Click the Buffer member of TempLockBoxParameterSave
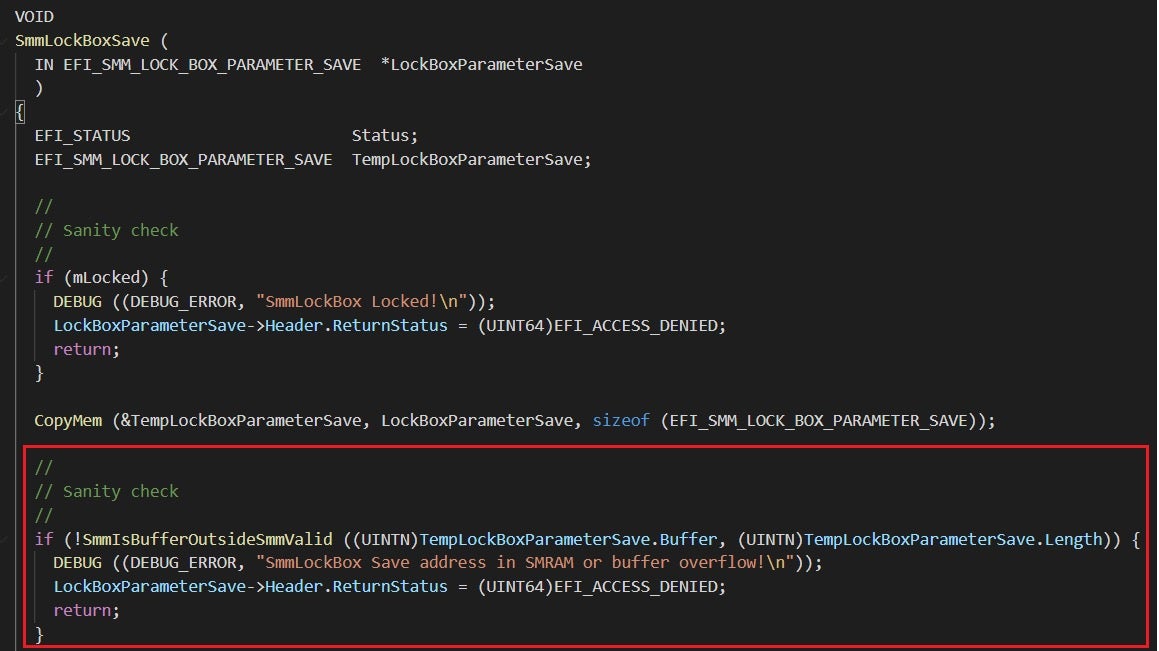The height and width of the screenshot is (651, 1159). click(687, 539)
